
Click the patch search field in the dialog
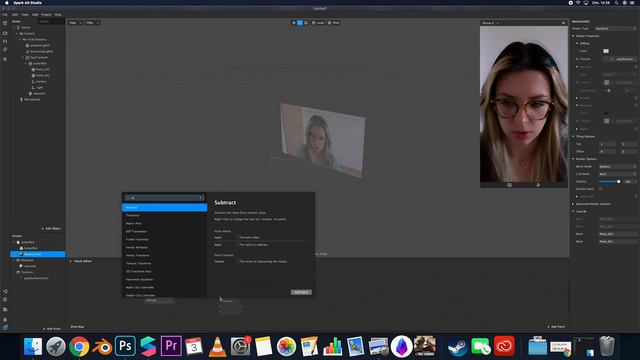(x=165, y=198)
